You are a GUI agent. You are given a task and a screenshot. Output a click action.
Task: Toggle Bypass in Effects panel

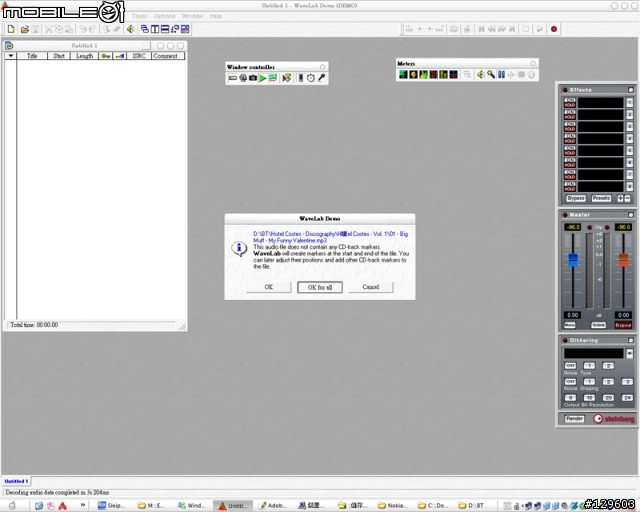[576, 198]
